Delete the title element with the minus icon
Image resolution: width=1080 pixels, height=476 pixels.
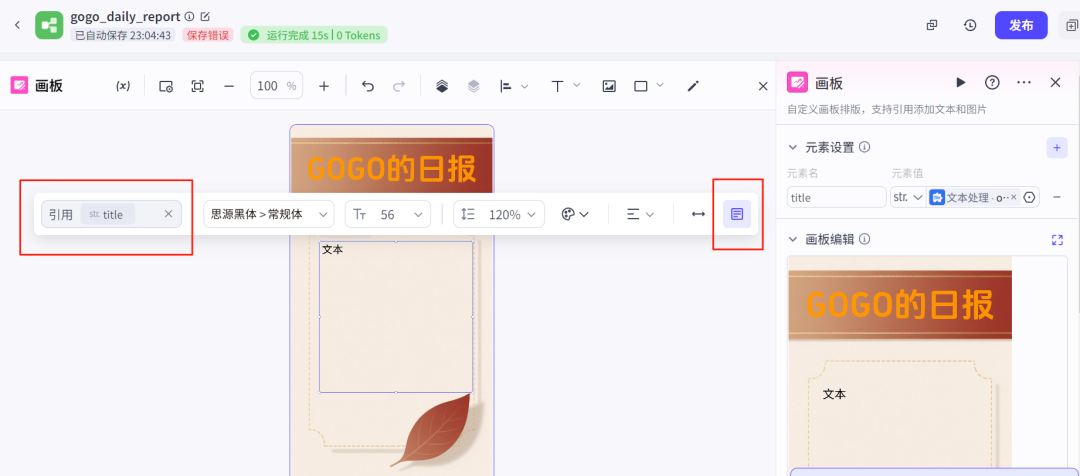1057,197
